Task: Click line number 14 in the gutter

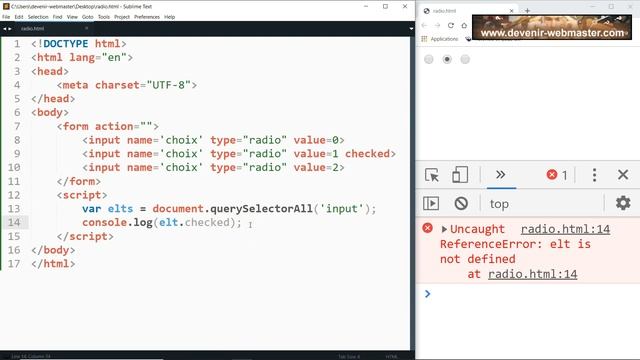Action: [14, 222]
